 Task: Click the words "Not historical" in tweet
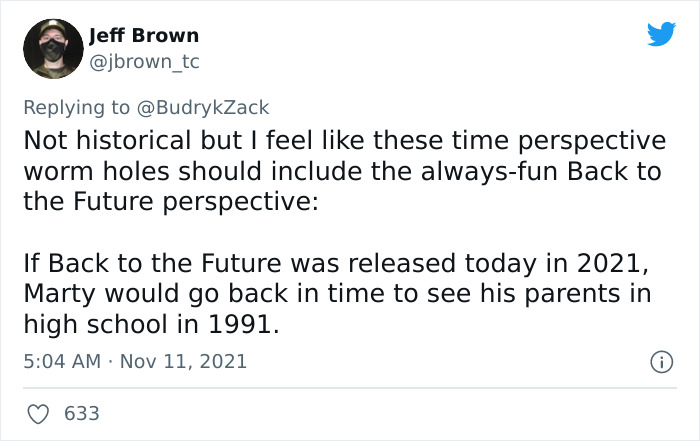click(100, 139)
